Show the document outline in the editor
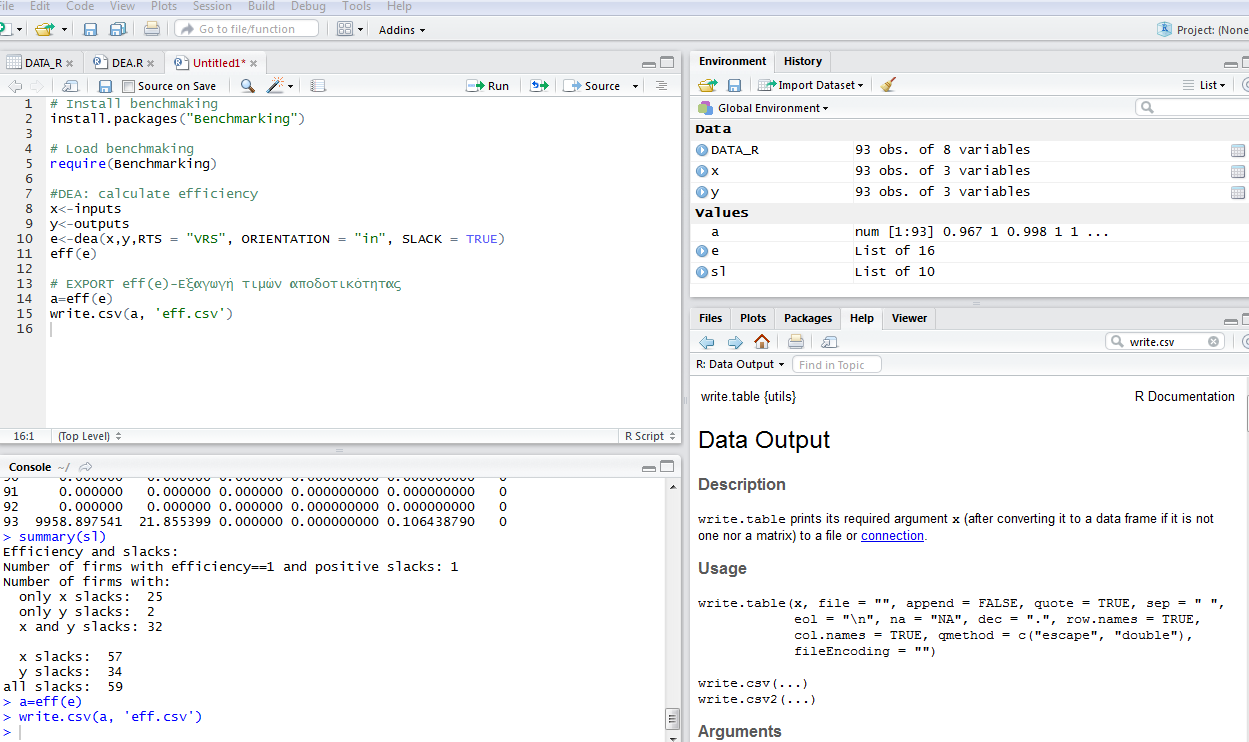 pyautogui.click(x=661, y=86)
